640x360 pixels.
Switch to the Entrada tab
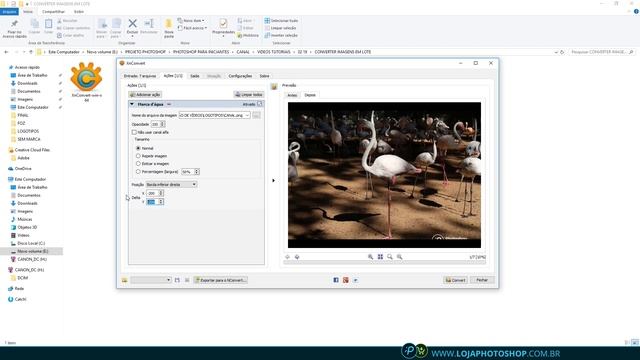140,76
